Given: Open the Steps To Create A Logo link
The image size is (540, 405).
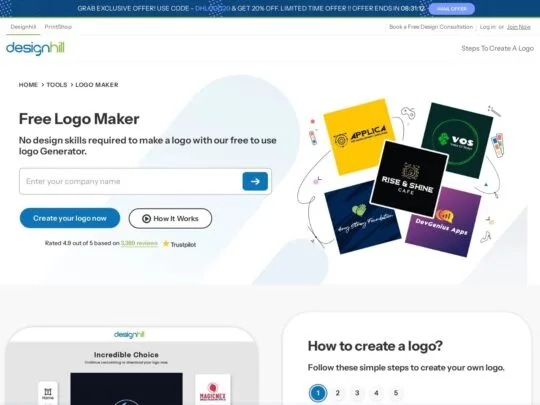Looking at the screenshot, I should [498, 49].
